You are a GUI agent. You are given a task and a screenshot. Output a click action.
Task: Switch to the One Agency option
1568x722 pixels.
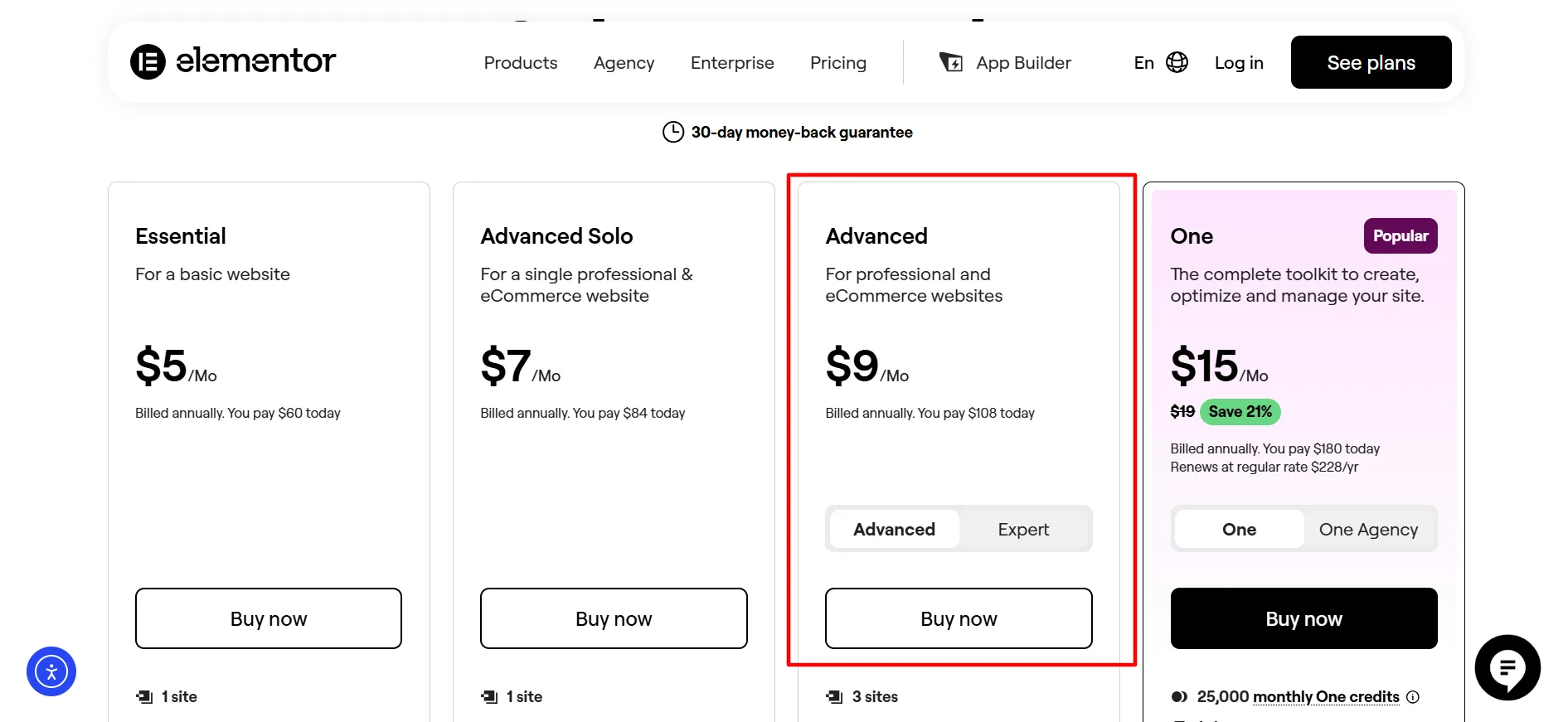click(1368, 529)
